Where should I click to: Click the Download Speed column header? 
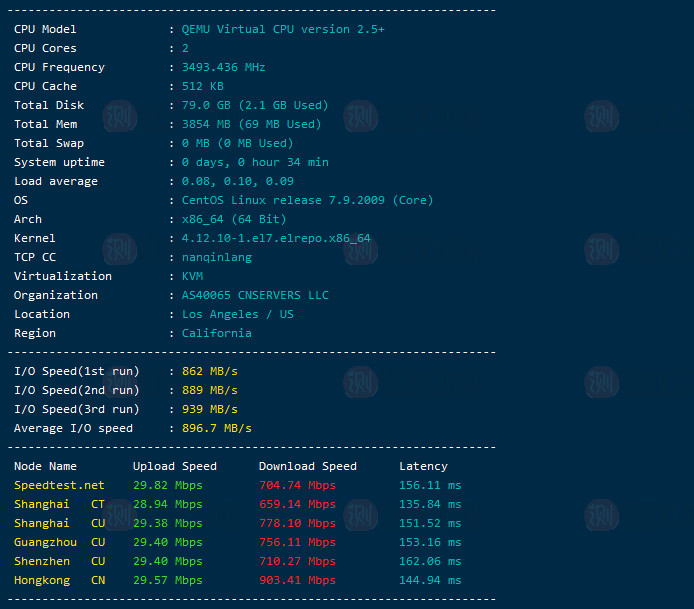pos(308,466)
